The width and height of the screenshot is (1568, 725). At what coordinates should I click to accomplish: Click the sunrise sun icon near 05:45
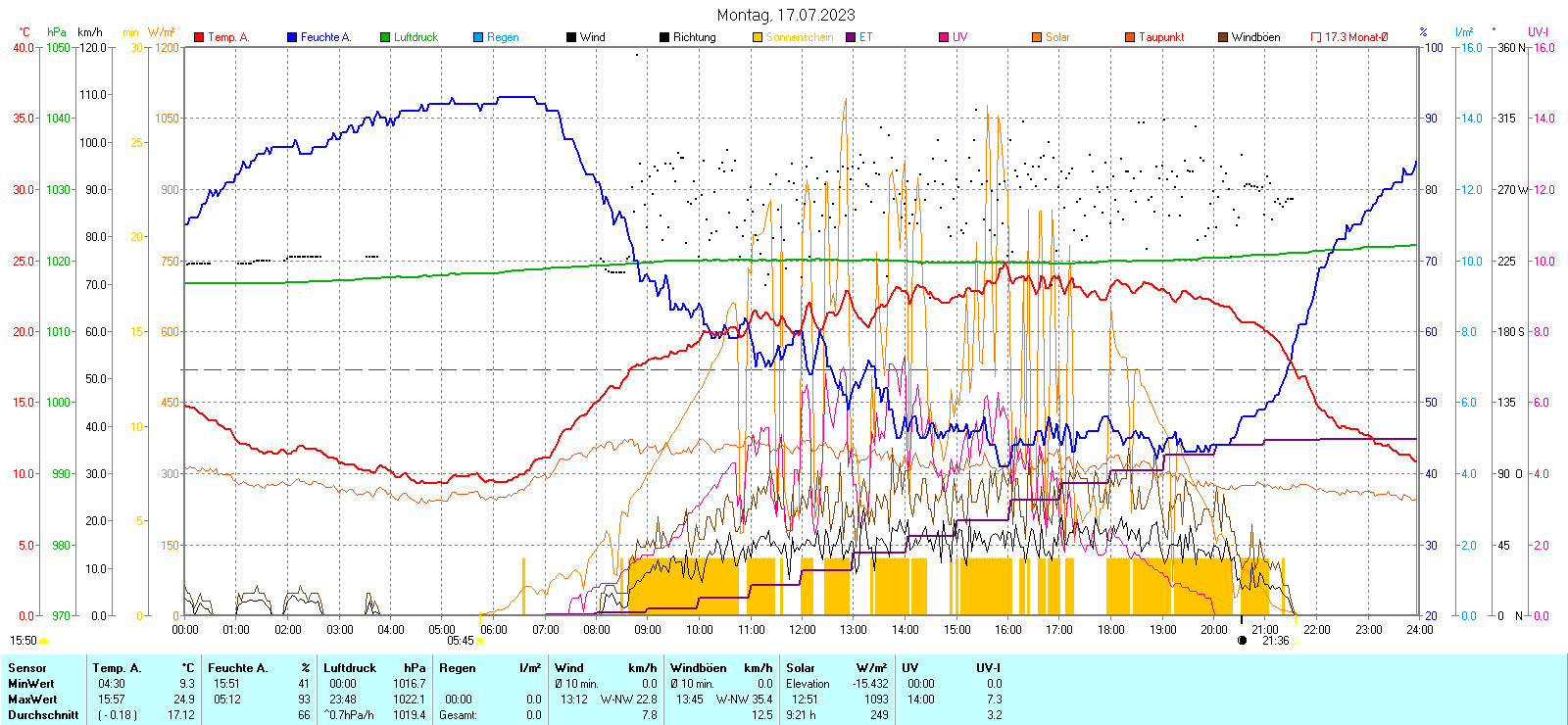pyautogui.click(x=480, y=641)
